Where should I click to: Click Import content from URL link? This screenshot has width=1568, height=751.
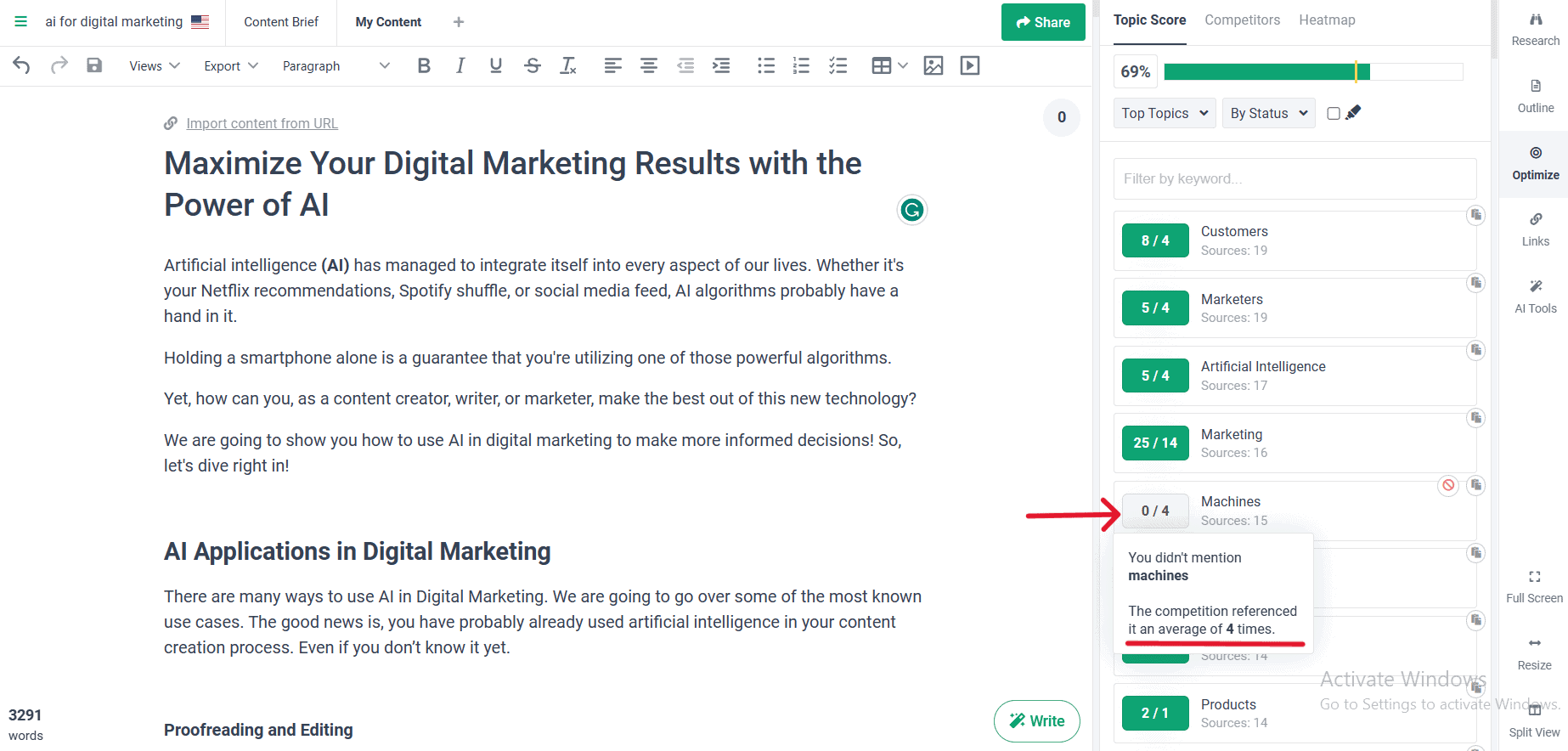click(x=262, y=123)
